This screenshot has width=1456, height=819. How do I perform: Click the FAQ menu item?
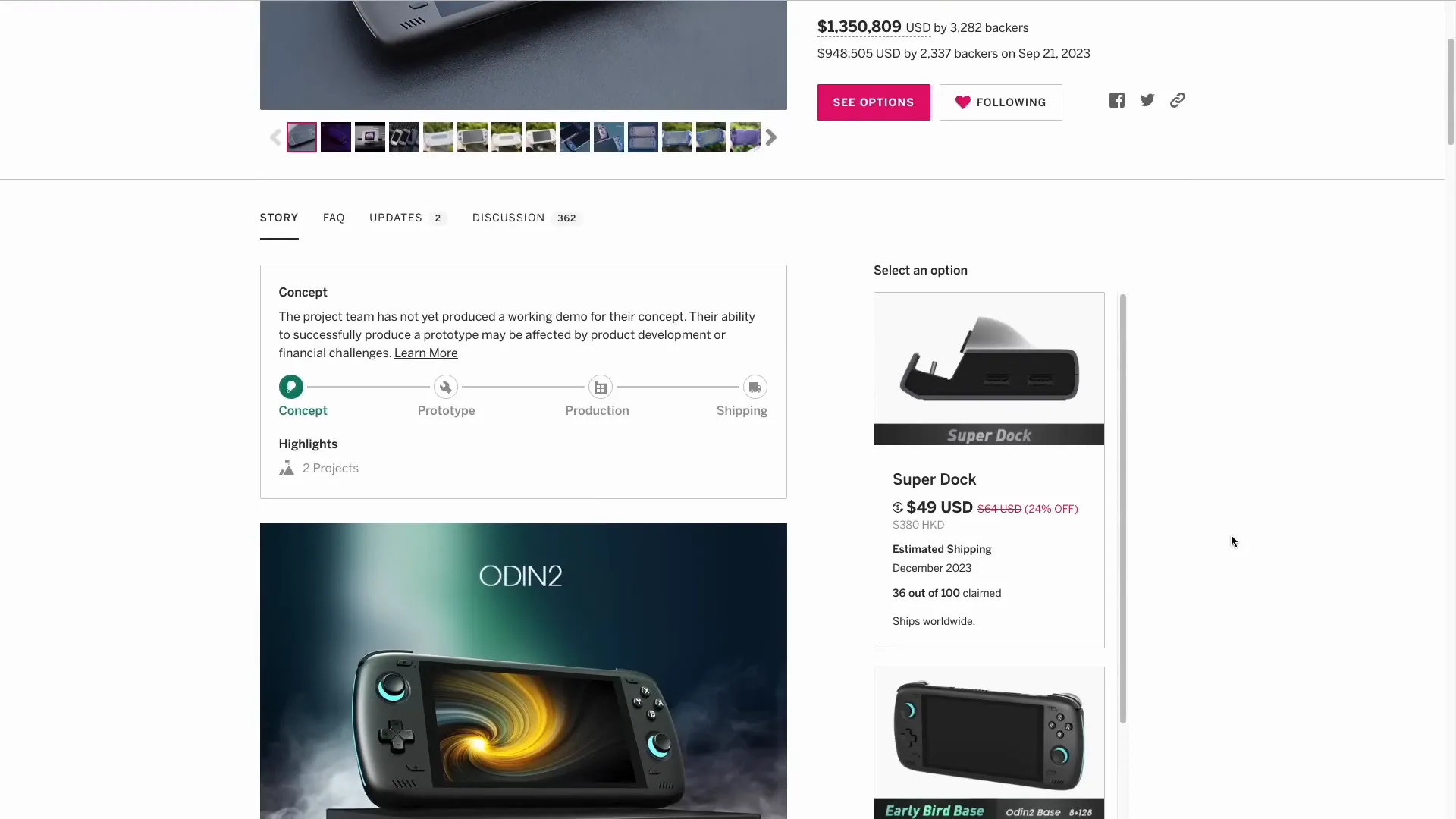click(334, 217)
